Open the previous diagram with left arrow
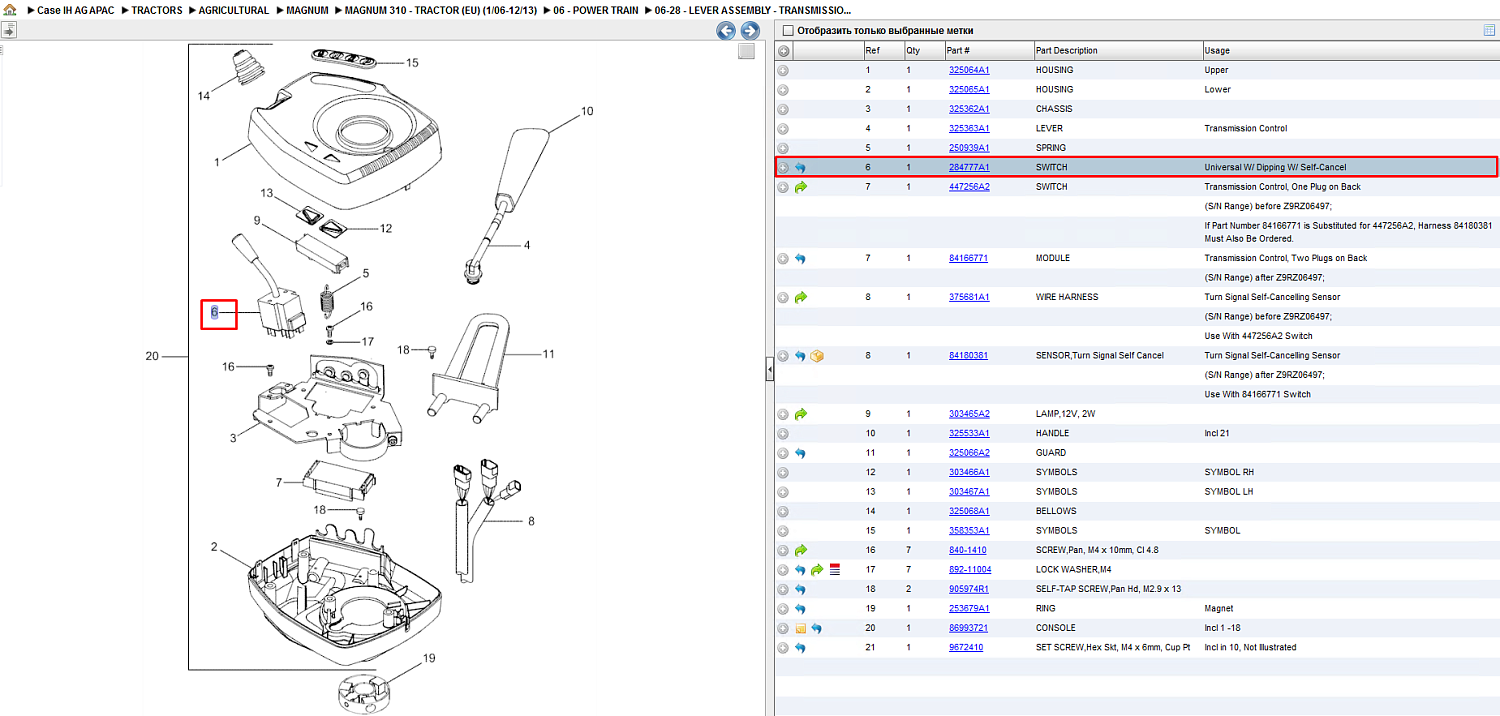Image resolution: width=1500 pixels, height=716 pixels. coord(726,31)
